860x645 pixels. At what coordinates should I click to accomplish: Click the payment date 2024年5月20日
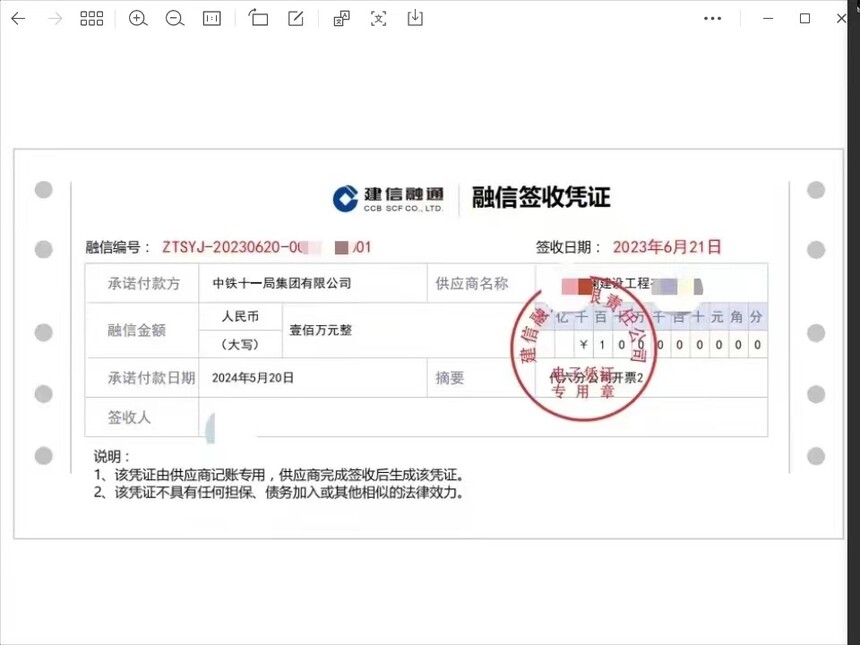pyautogui.click(x=253, y=378)
